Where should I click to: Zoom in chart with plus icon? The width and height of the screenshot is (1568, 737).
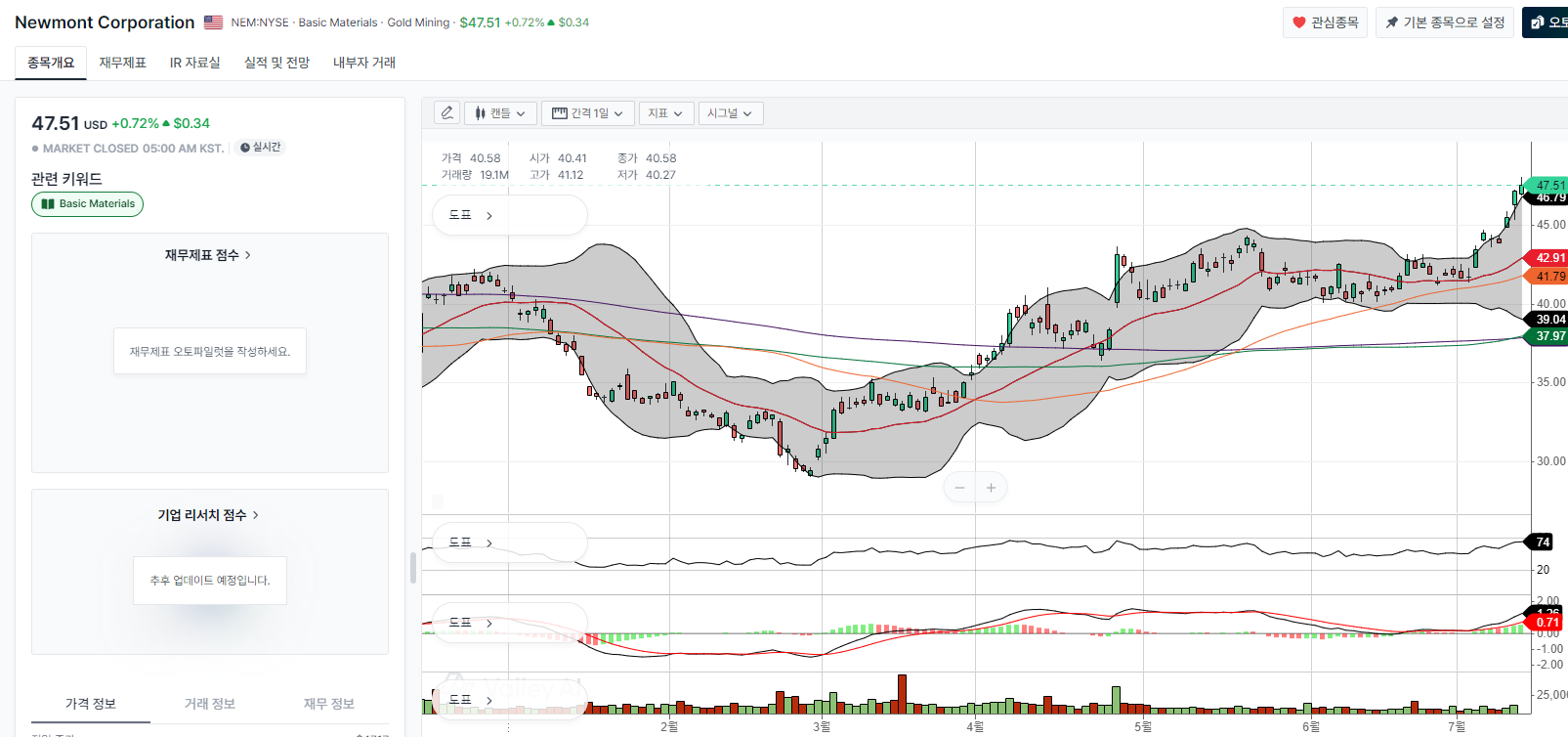[991, 488]
